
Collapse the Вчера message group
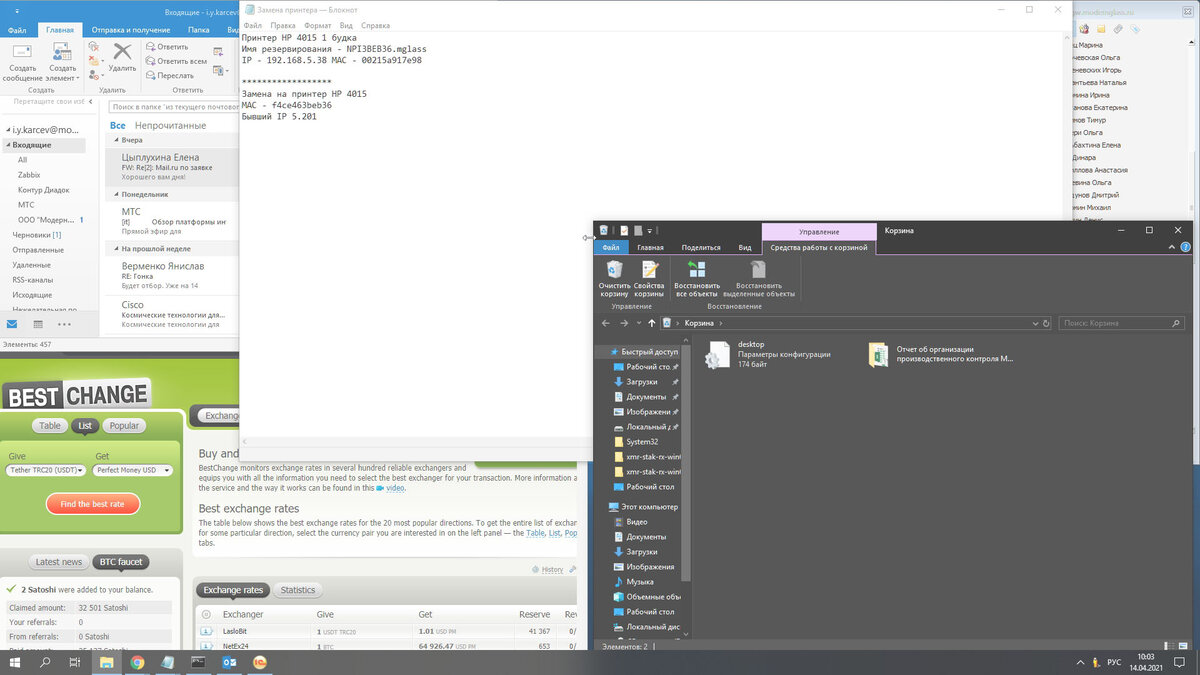pyautogui.click(x=116, y=140)
